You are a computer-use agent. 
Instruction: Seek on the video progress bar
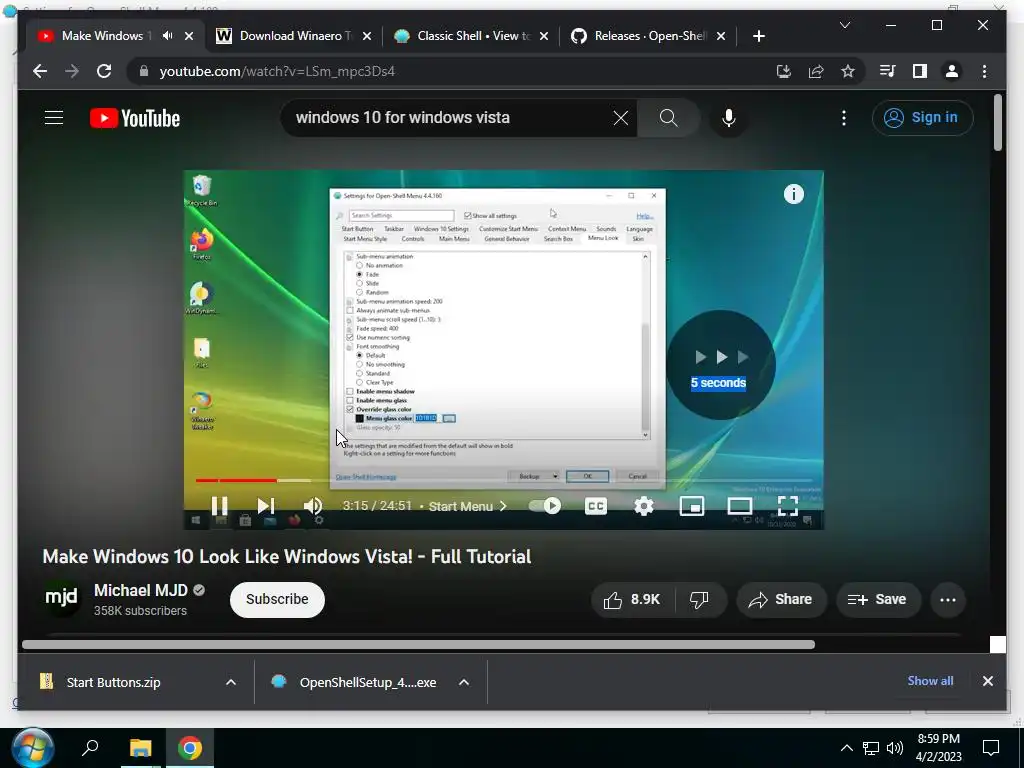pos(503,480)
